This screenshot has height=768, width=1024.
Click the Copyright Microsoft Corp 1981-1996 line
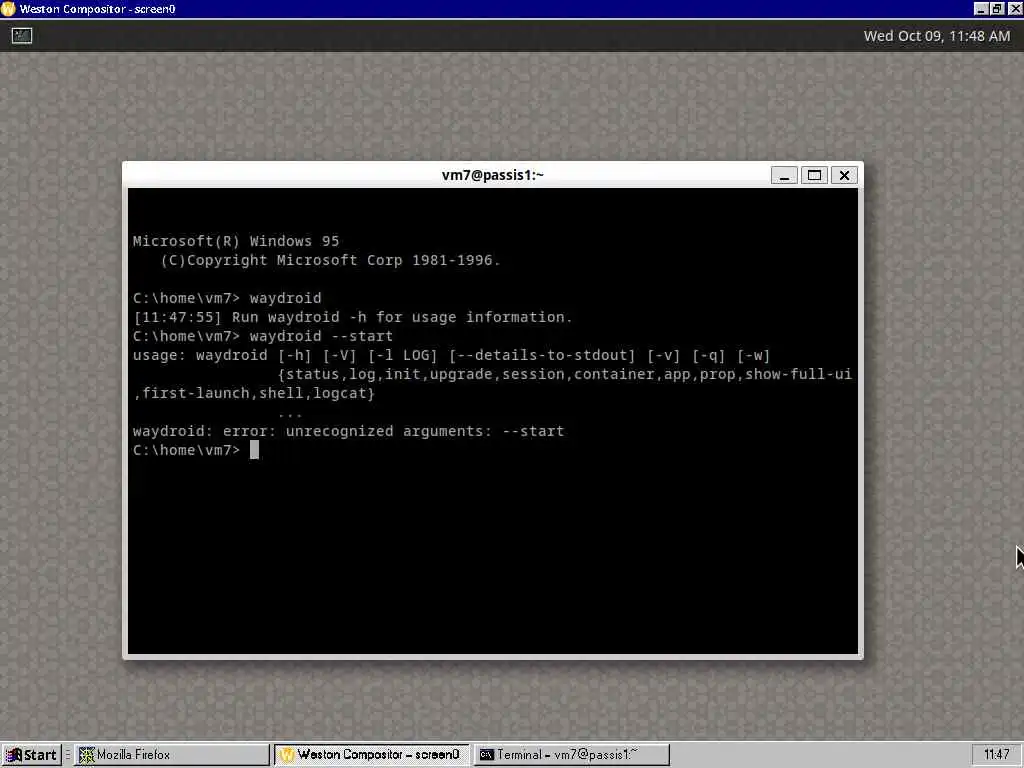[330, 260]
